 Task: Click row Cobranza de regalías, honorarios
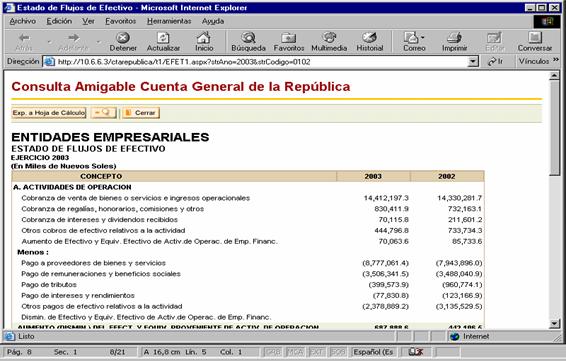tap(248, 209)
